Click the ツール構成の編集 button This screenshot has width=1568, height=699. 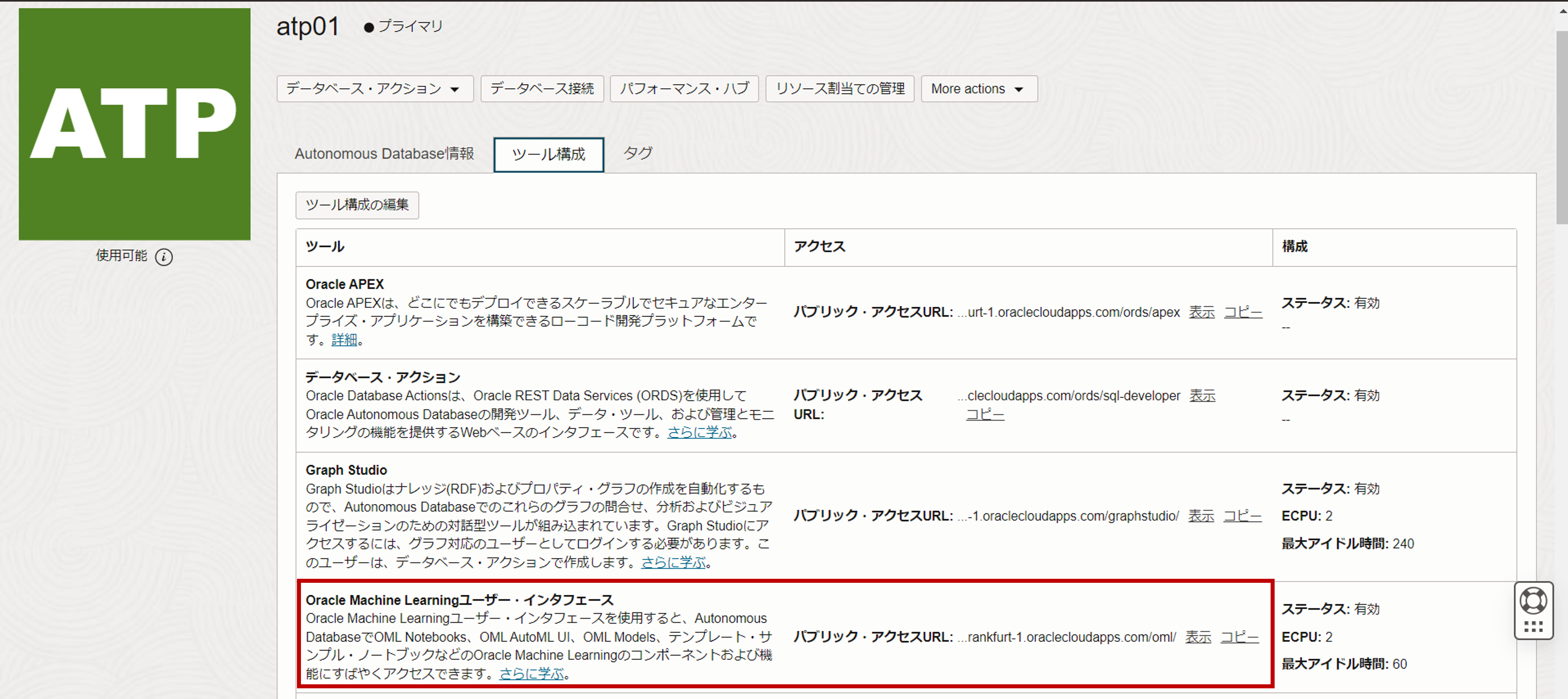(357, 206)
